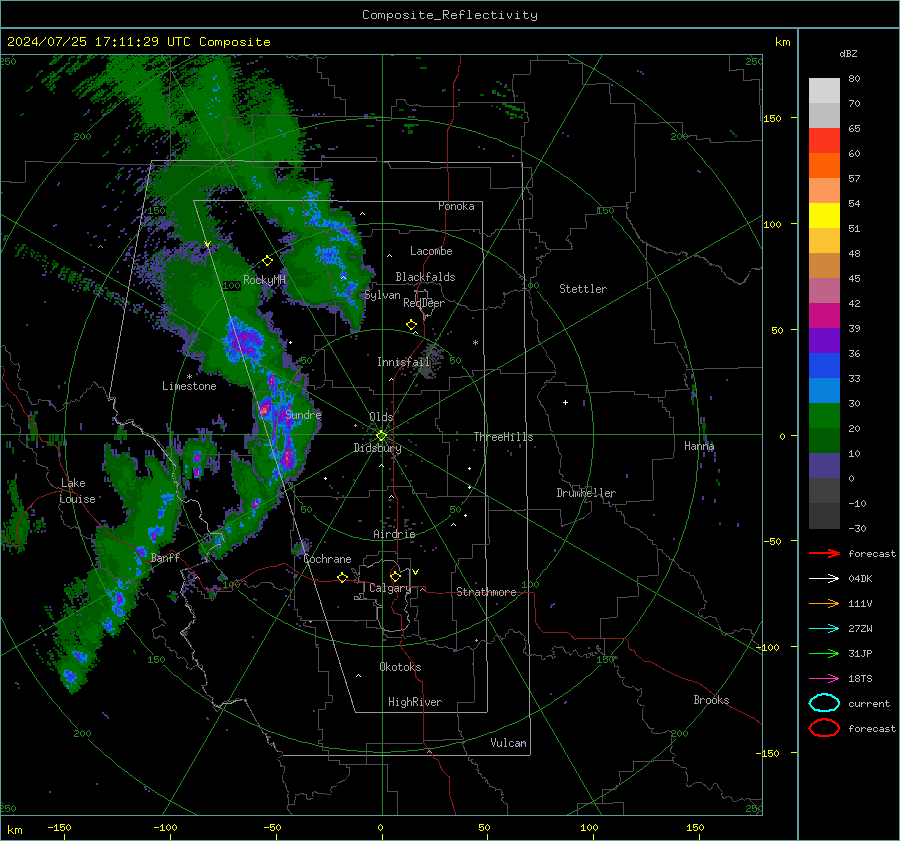The height and width of the screenshot is (841, 900).
Task: Click the orange 111V arrow icon
Action: tap(824, 603)
